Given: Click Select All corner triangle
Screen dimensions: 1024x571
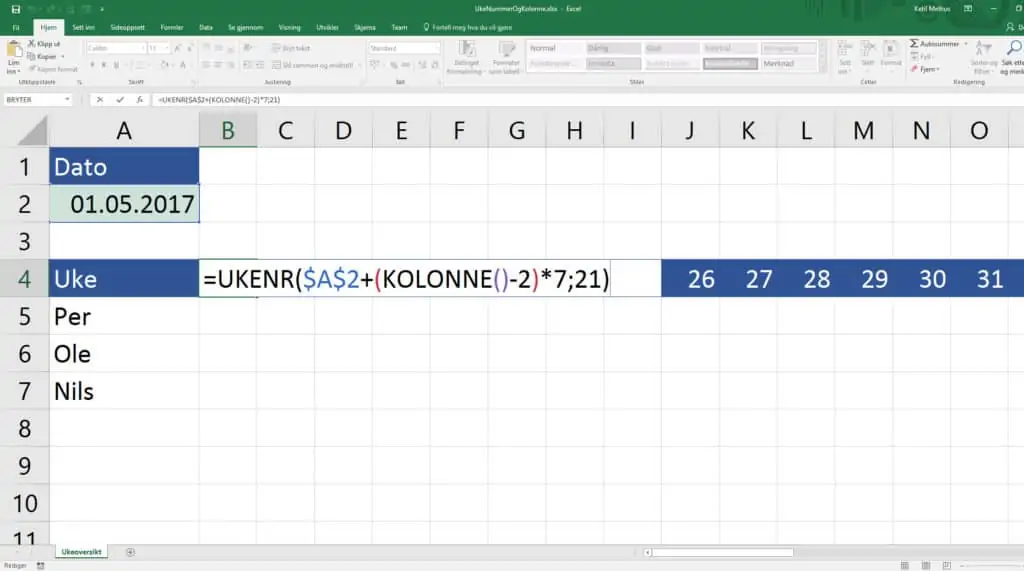Looking at the screenshot, I should click(32, 130).
